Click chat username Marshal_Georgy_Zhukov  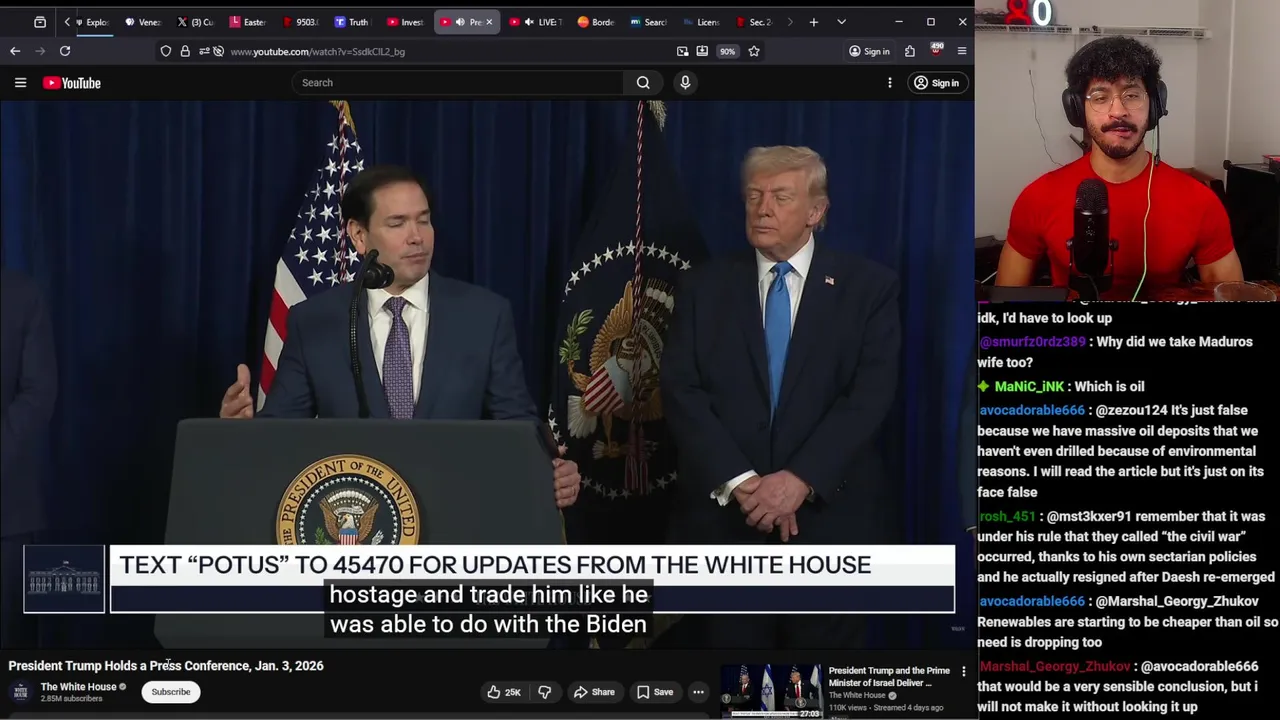1054,666
